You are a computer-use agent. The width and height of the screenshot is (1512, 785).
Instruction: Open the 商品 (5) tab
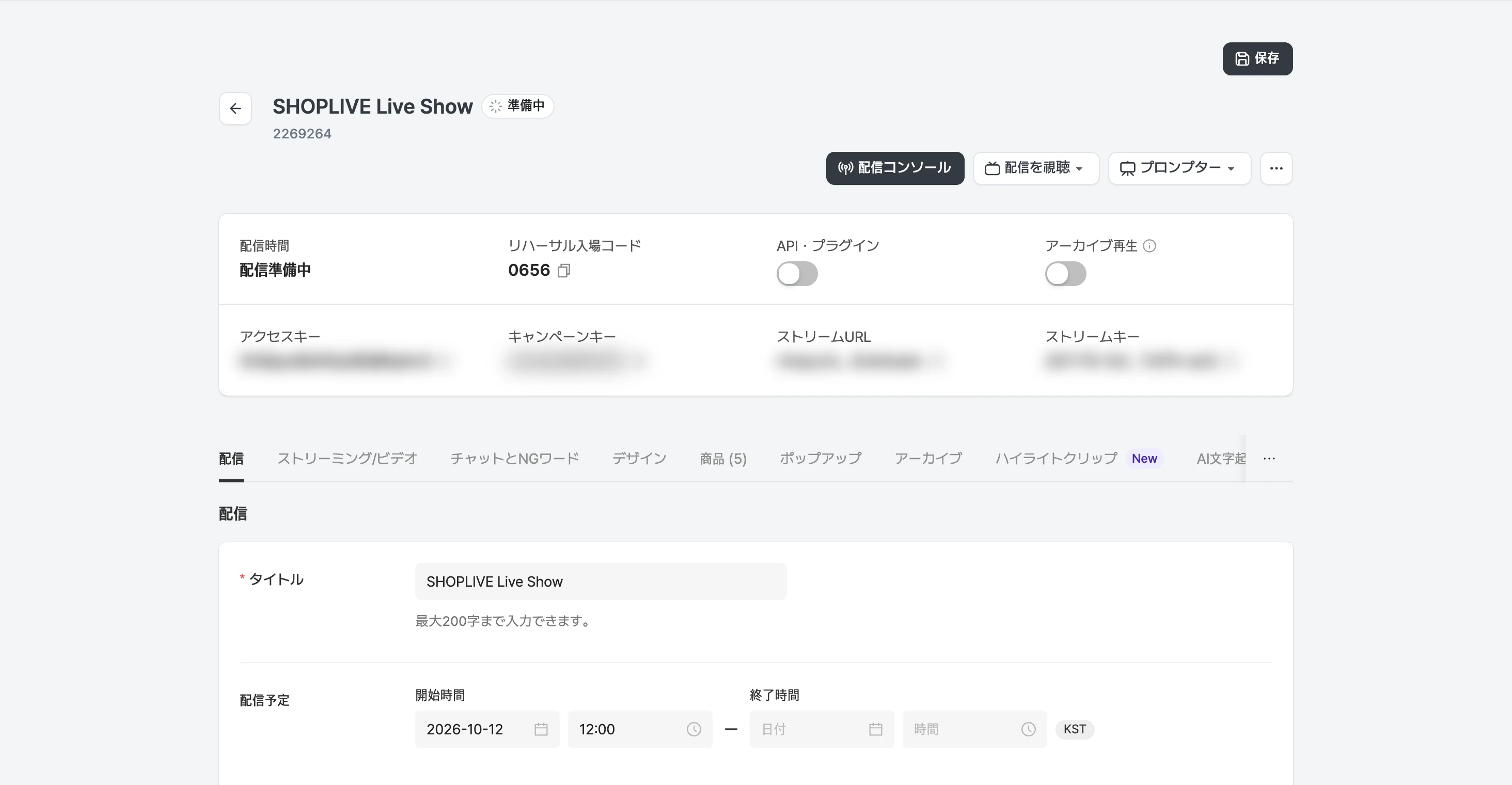click(722, 459)
